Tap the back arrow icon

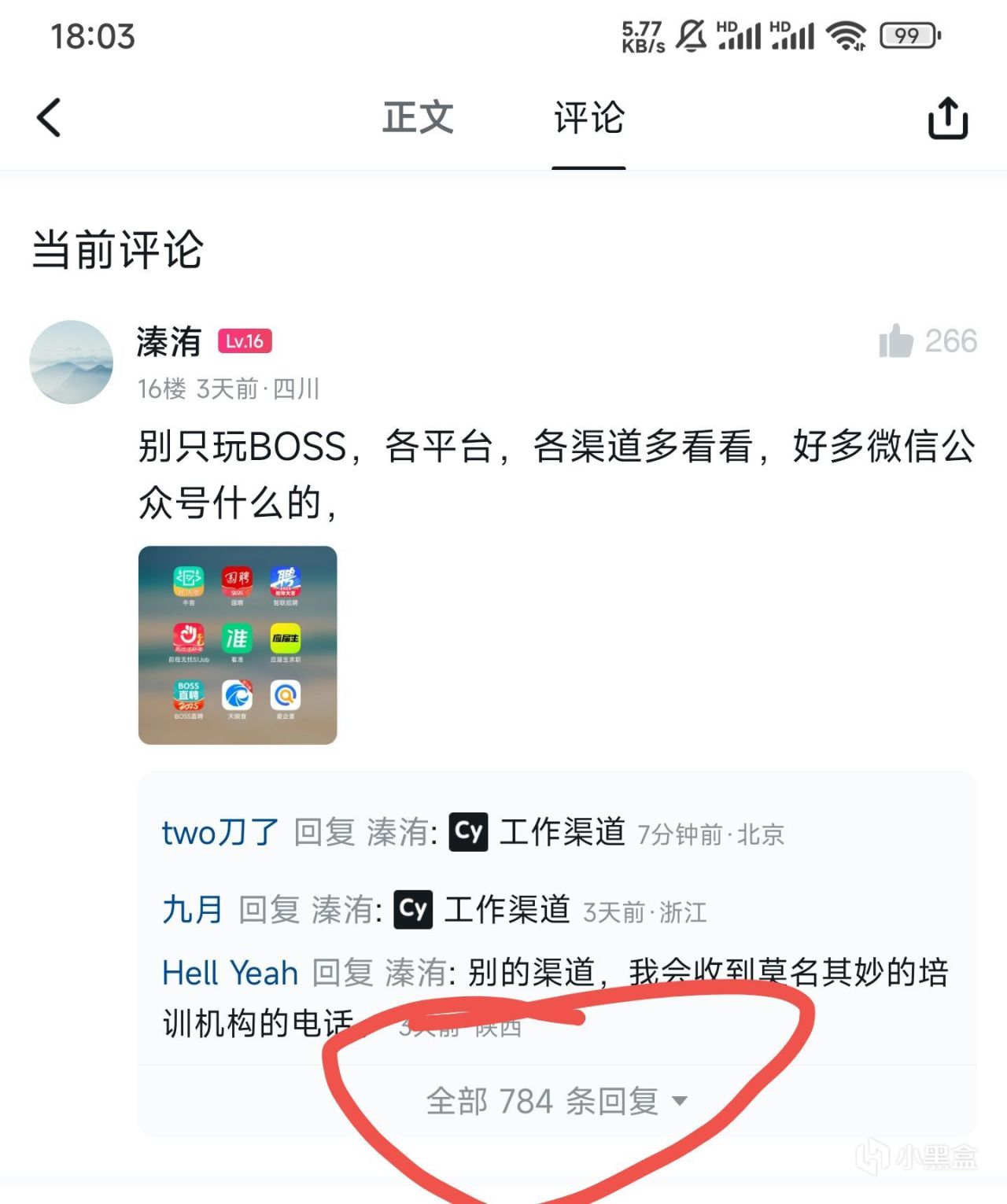50,118
